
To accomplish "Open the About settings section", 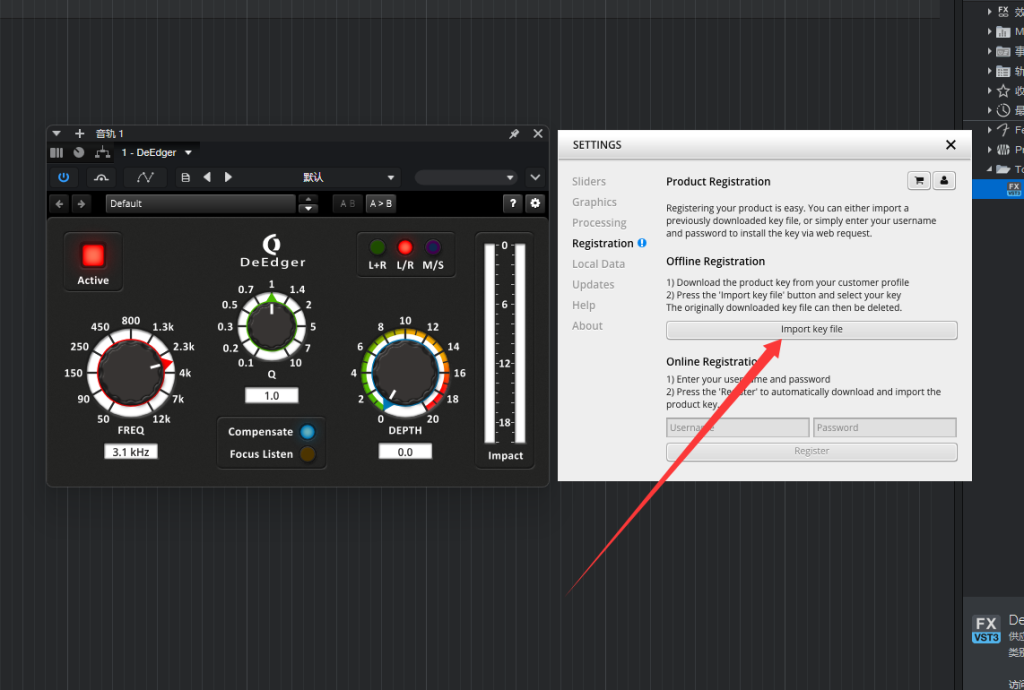I will [x=587, y=326].
